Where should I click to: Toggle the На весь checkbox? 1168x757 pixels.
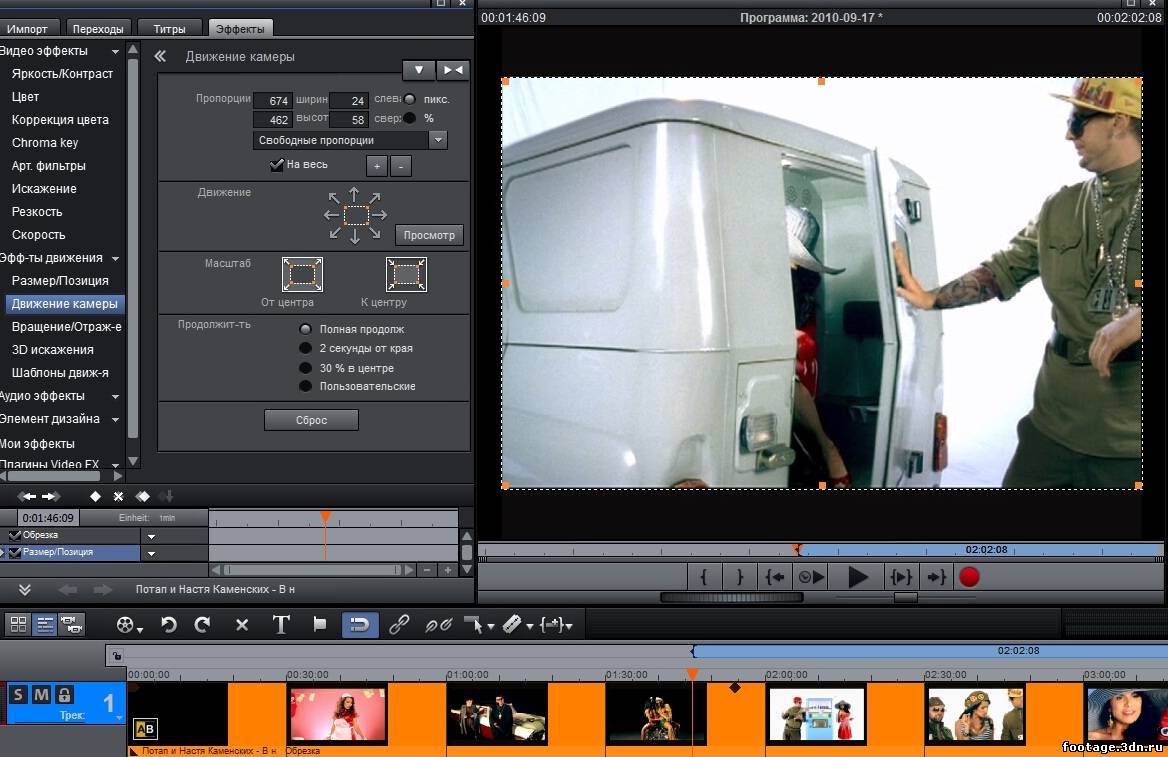pos(276,165)
